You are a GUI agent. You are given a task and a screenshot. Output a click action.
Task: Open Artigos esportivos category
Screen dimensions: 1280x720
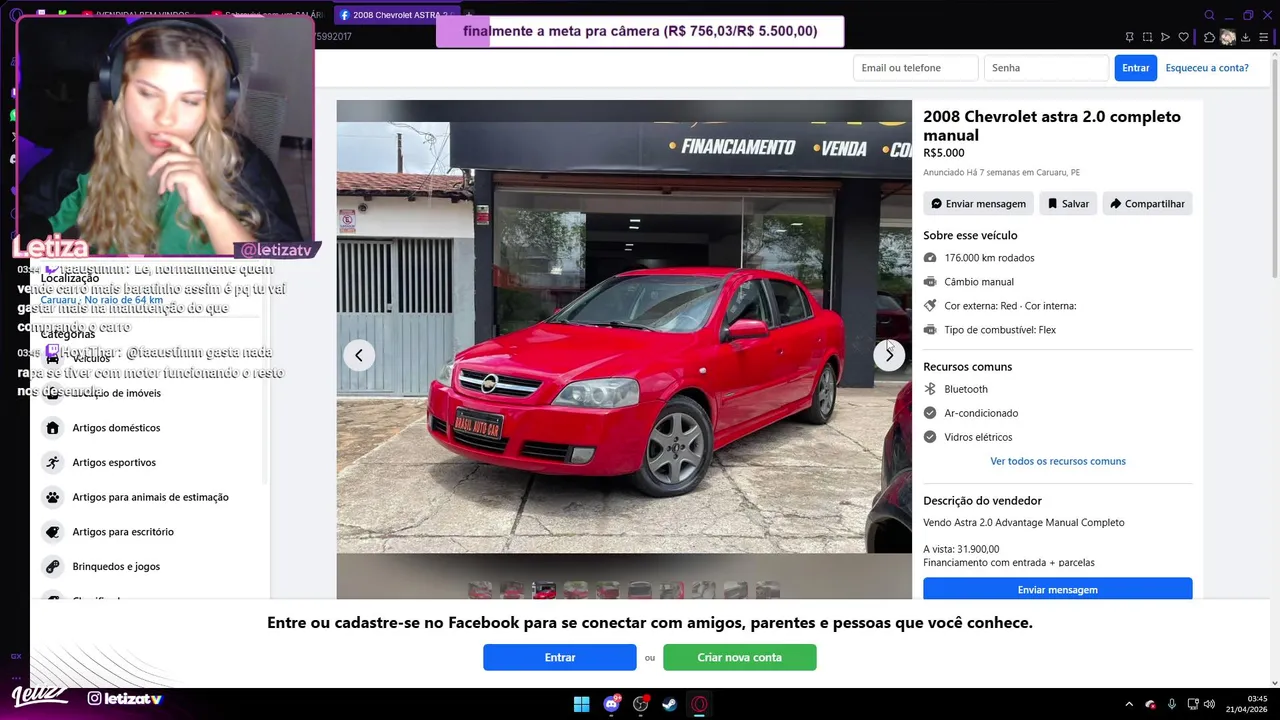pos(150,462)
